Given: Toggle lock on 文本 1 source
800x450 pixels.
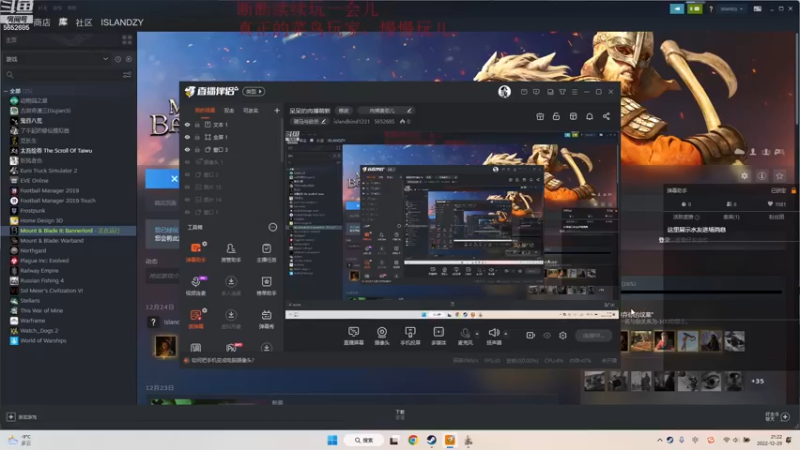Looking at the screenshot, I should [x=197, y=124].
